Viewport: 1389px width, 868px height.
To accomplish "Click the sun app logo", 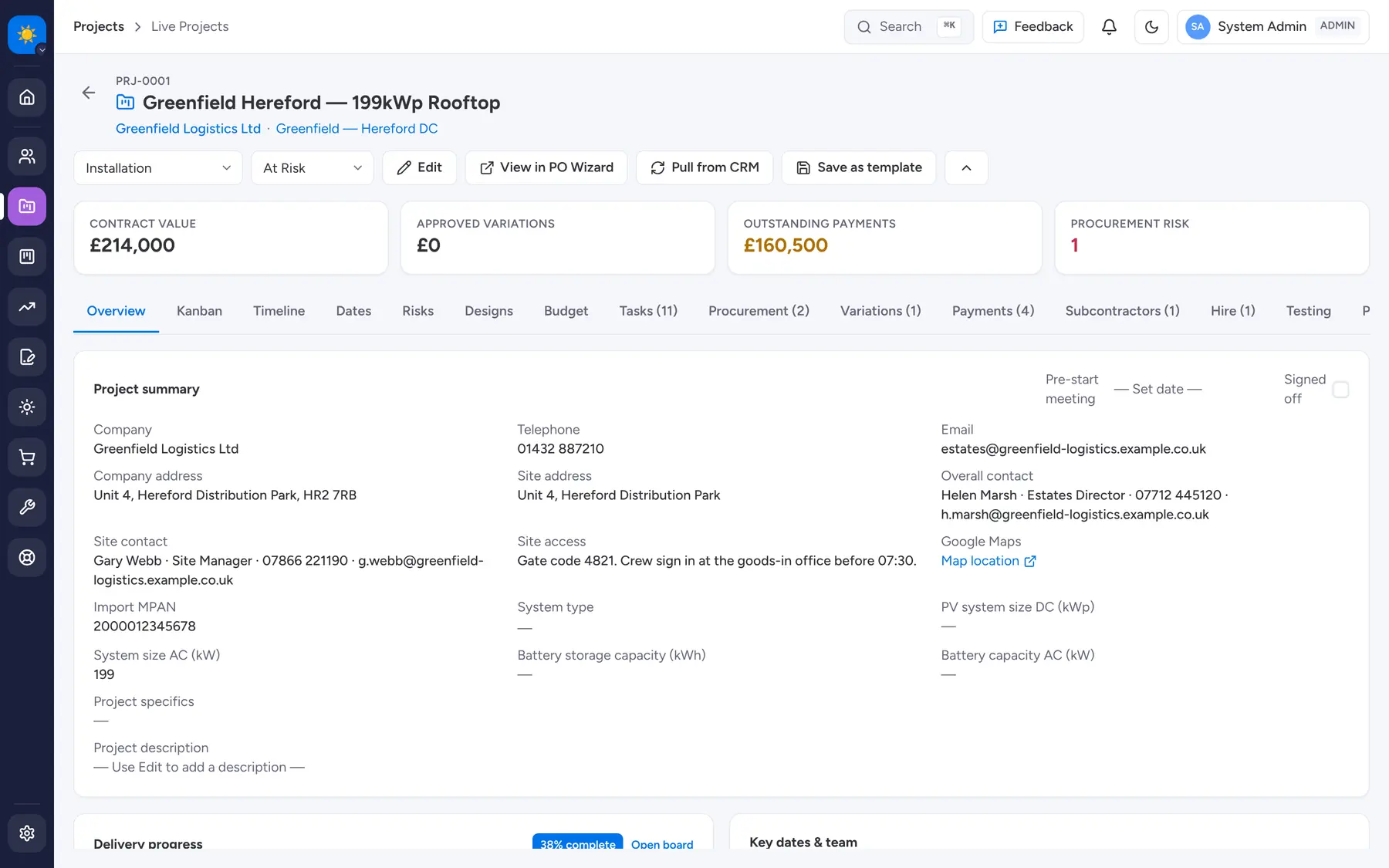I will coord(26,34).
